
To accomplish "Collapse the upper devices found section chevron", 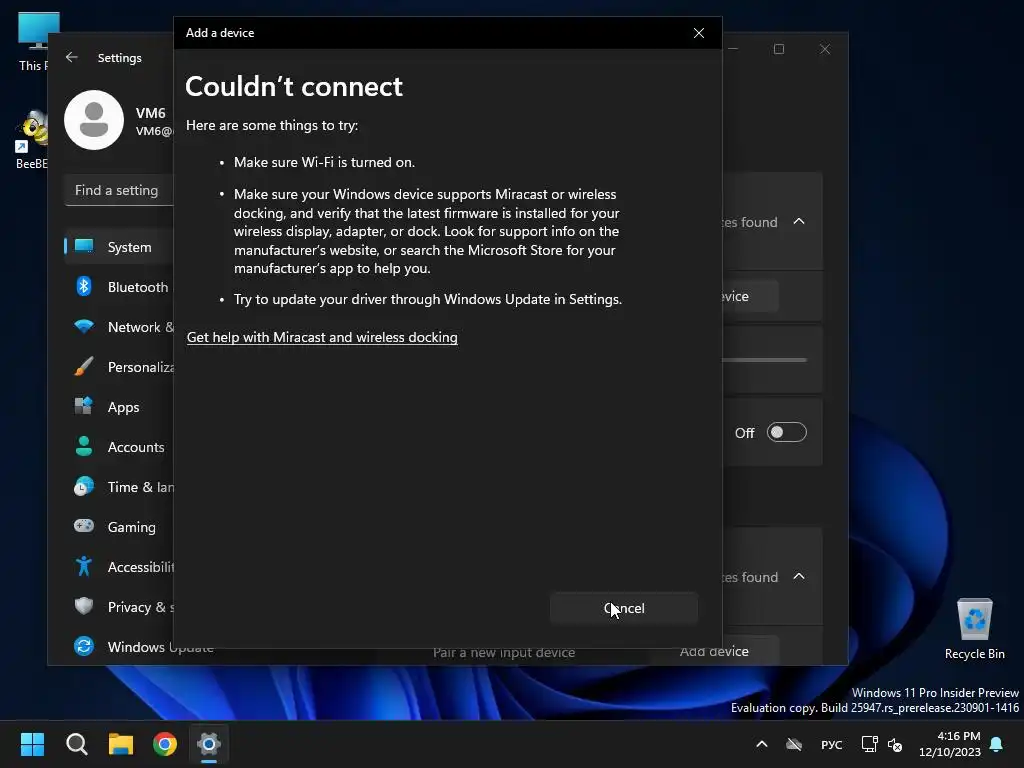I will (799, 221).
